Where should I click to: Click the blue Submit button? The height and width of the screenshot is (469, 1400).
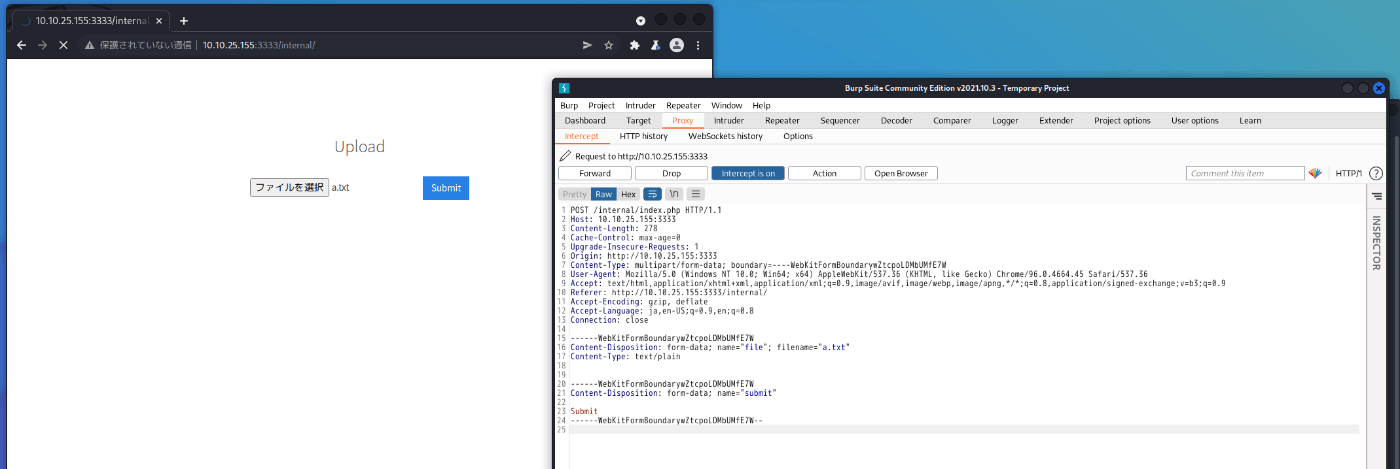pyautogui.click(x=446, y=188)
